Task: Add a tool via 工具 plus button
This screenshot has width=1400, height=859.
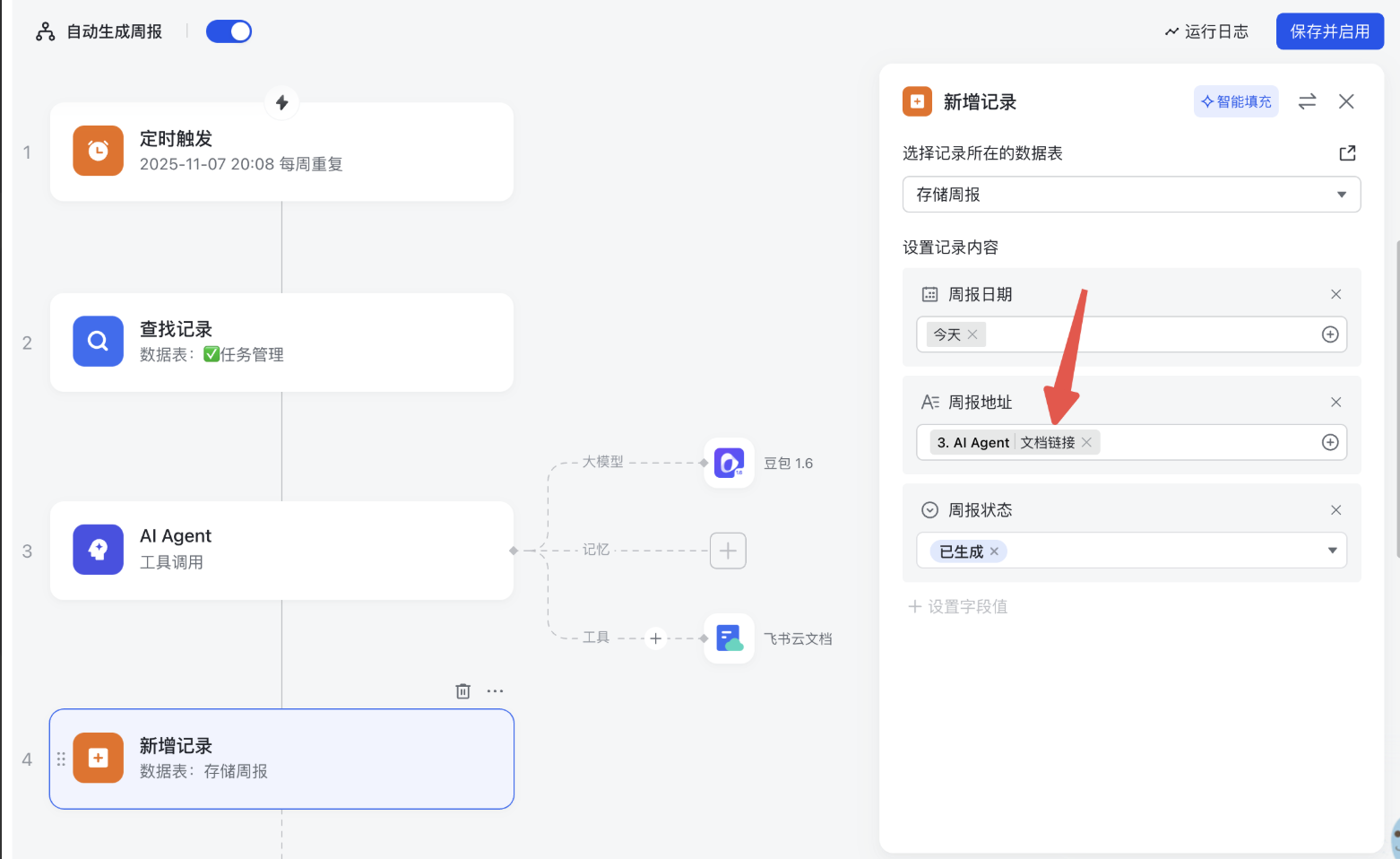Action: (655, 638)
